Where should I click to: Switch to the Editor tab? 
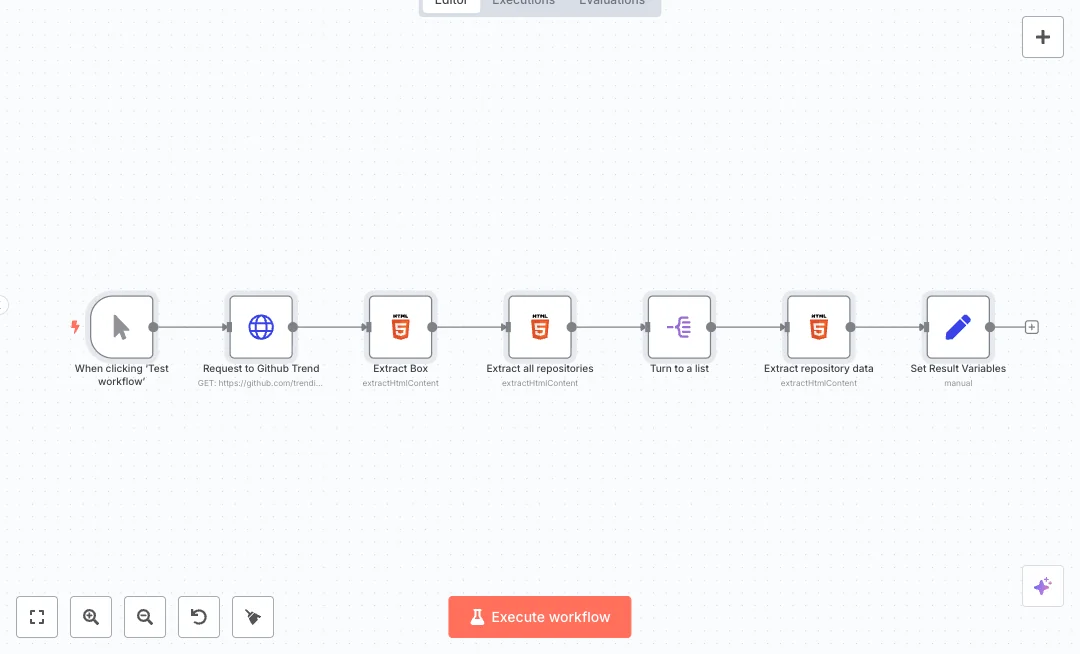451,3
